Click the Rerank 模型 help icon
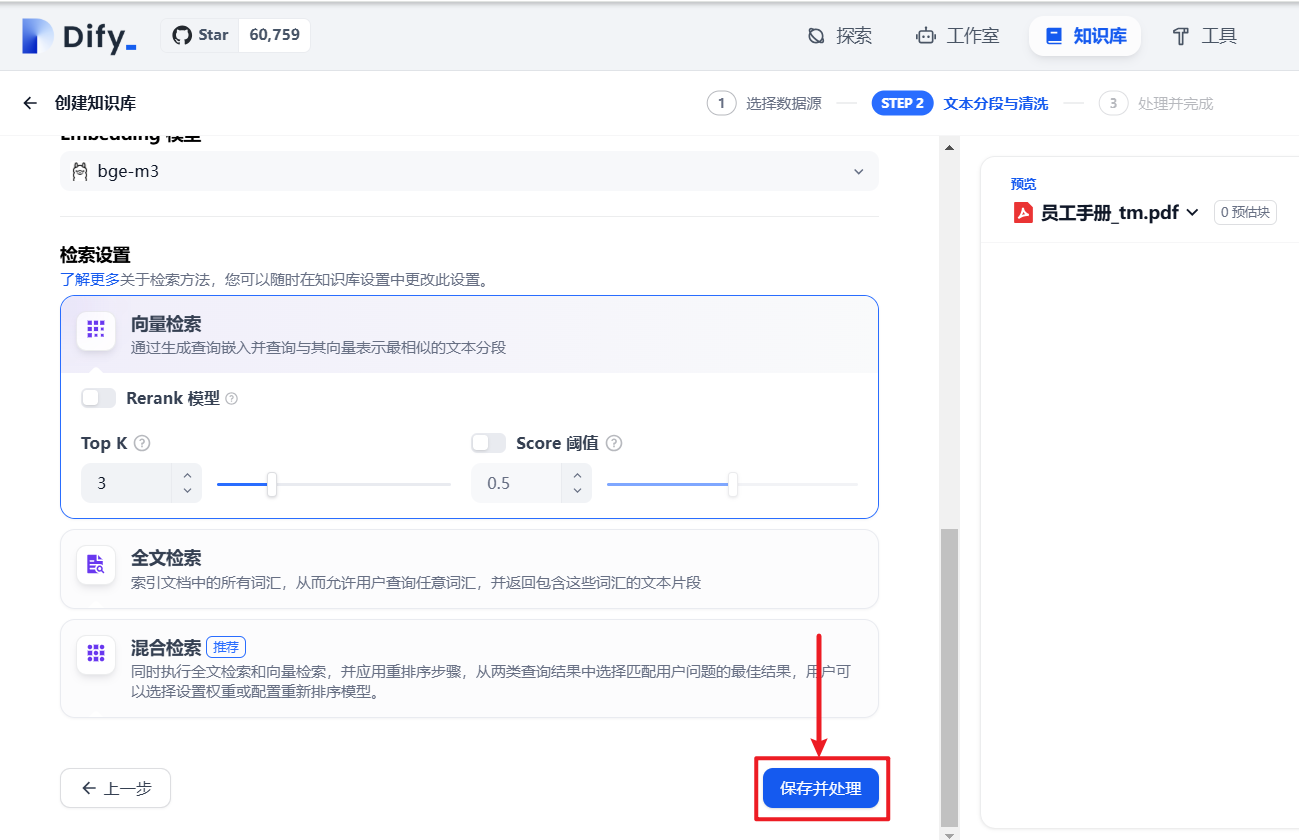Image resolution: width=1299 pixels, height=840 pixels. pyautogui.click(x=232, y=399)
